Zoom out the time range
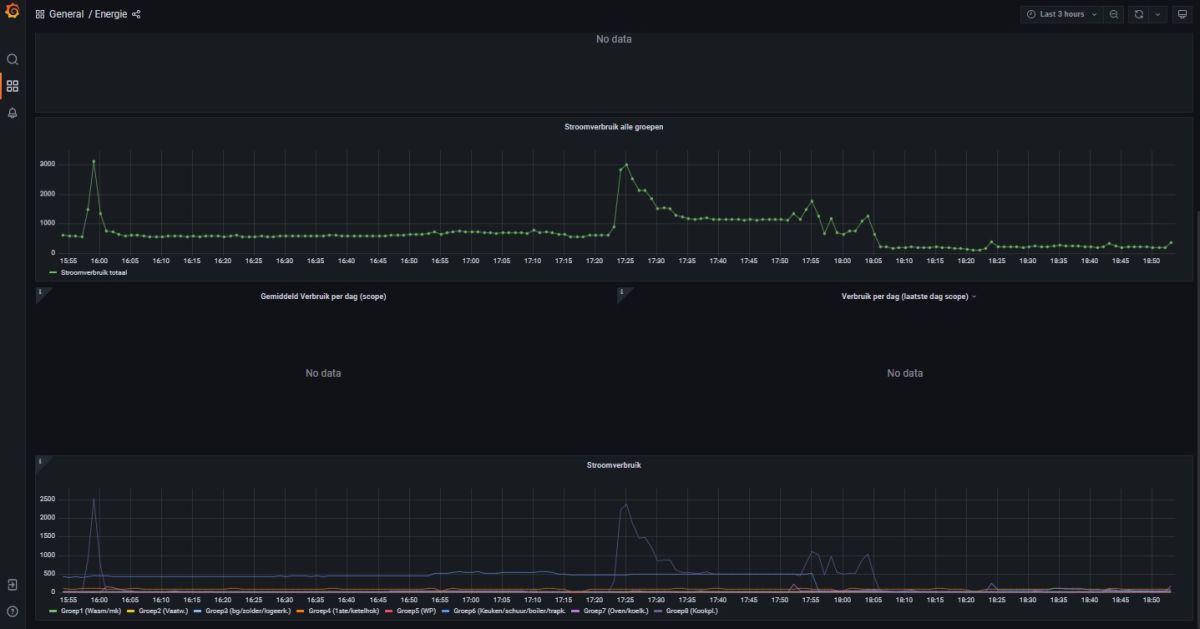1200x629 pixels. tap(1114, 14)
